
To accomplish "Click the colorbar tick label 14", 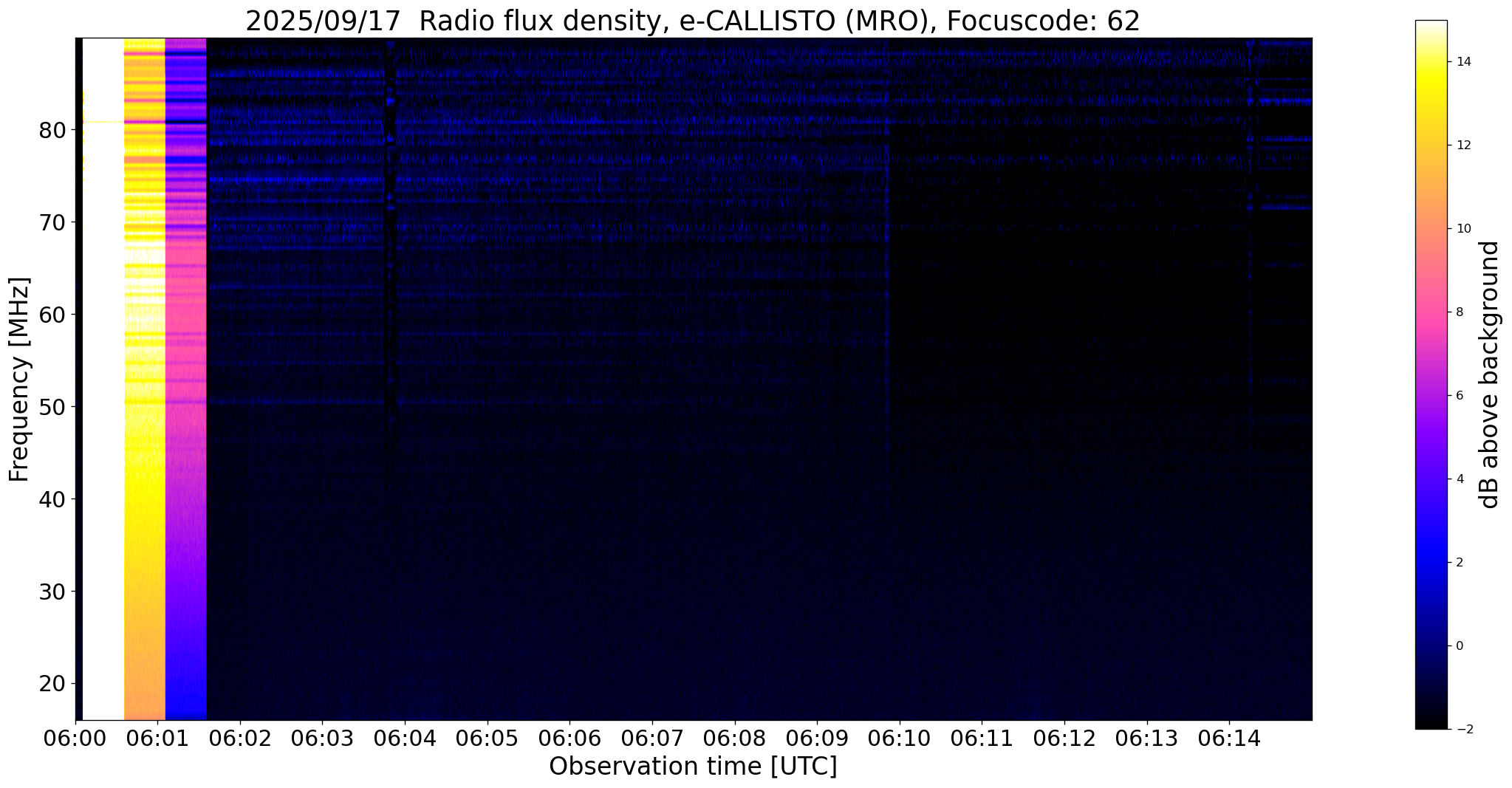I will 1463,62.
